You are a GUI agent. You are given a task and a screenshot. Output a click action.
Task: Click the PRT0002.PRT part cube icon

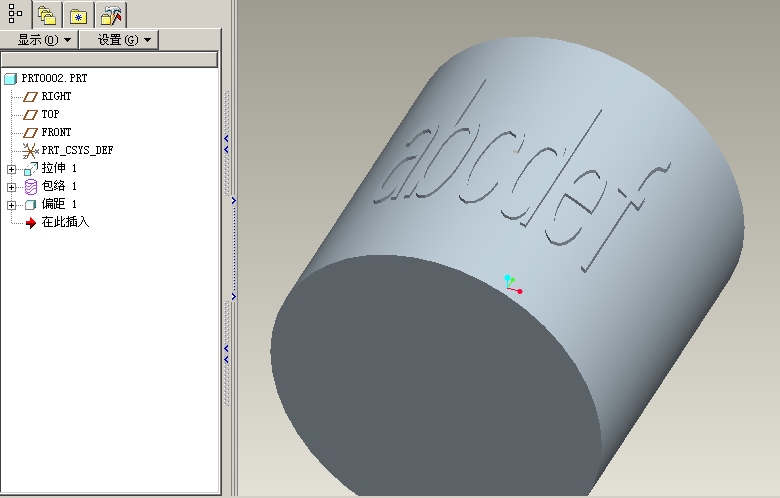tap(10, 79)
